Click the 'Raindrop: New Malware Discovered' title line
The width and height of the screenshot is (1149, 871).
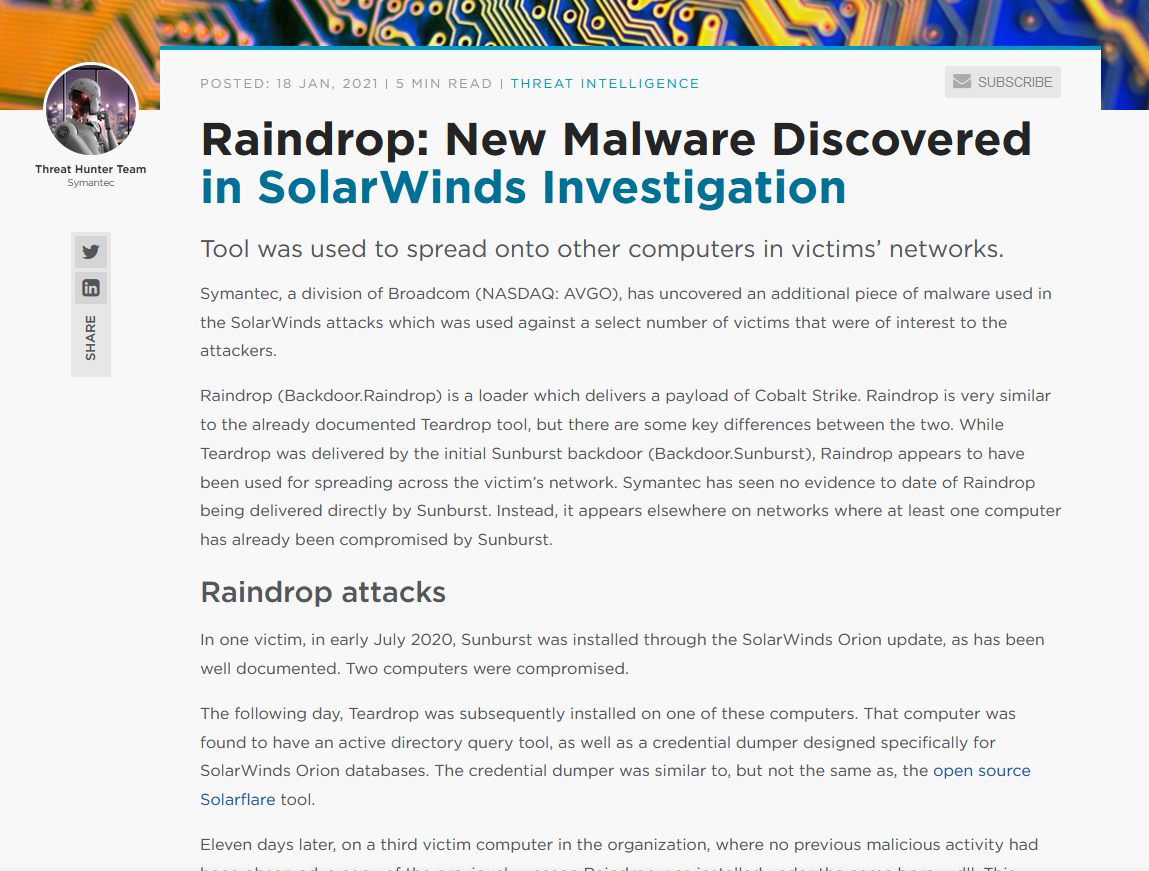[616, 139]
